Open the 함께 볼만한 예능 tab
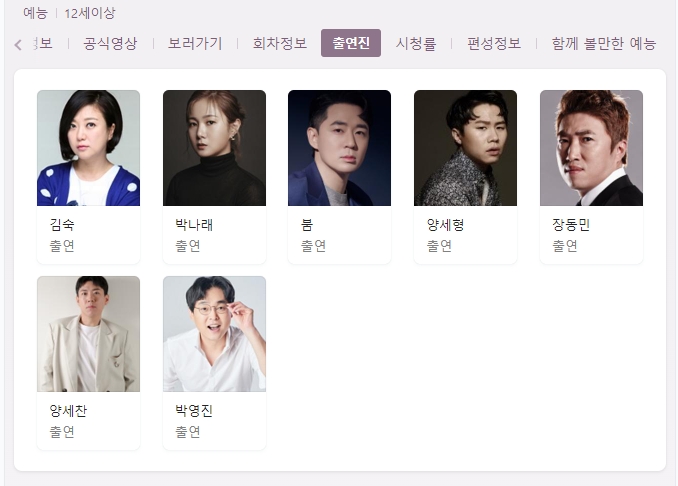Viewport: 678px width, 486px height. coord(604,43)
